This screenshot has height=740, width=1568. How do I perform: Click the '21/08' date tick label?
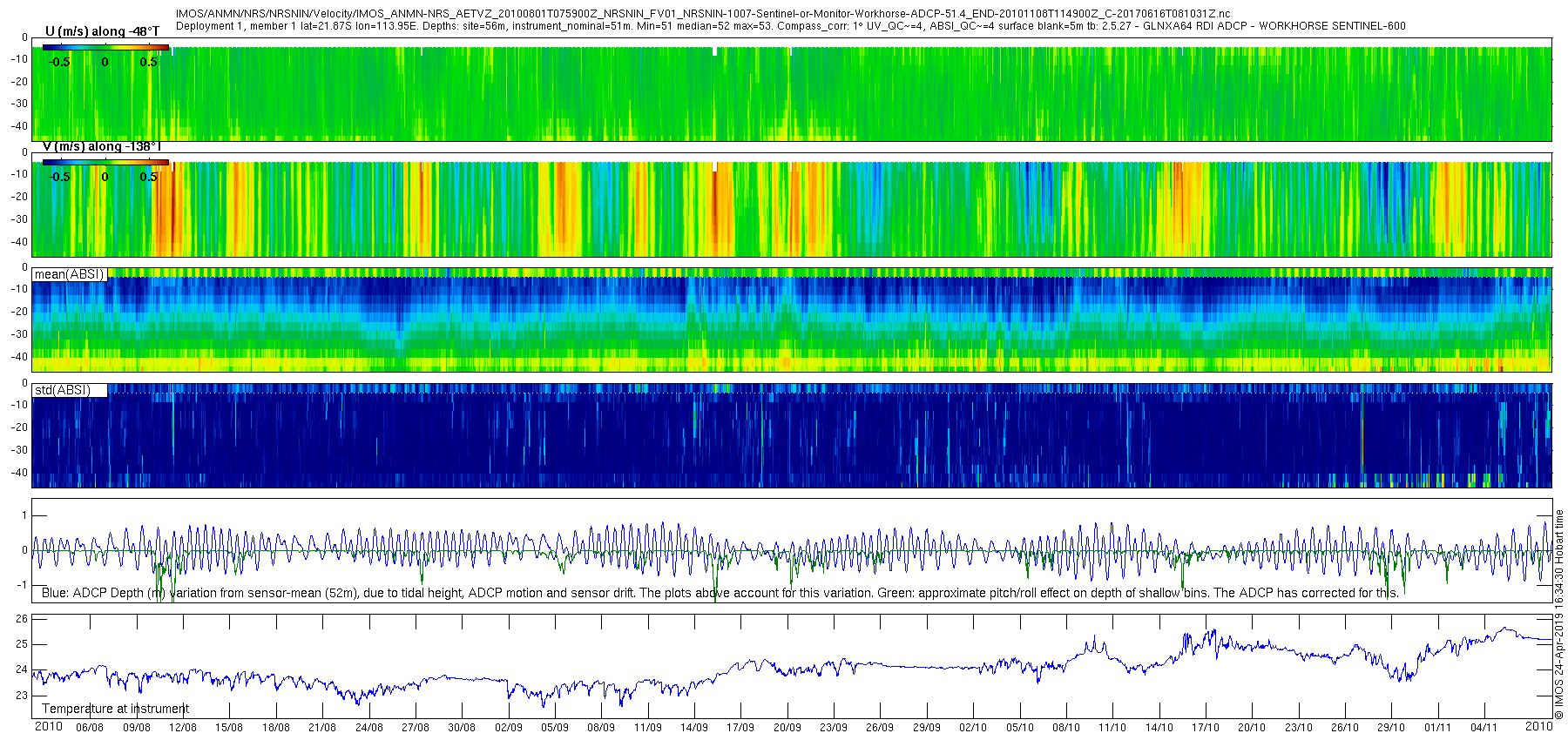click(x=322, y=728)
